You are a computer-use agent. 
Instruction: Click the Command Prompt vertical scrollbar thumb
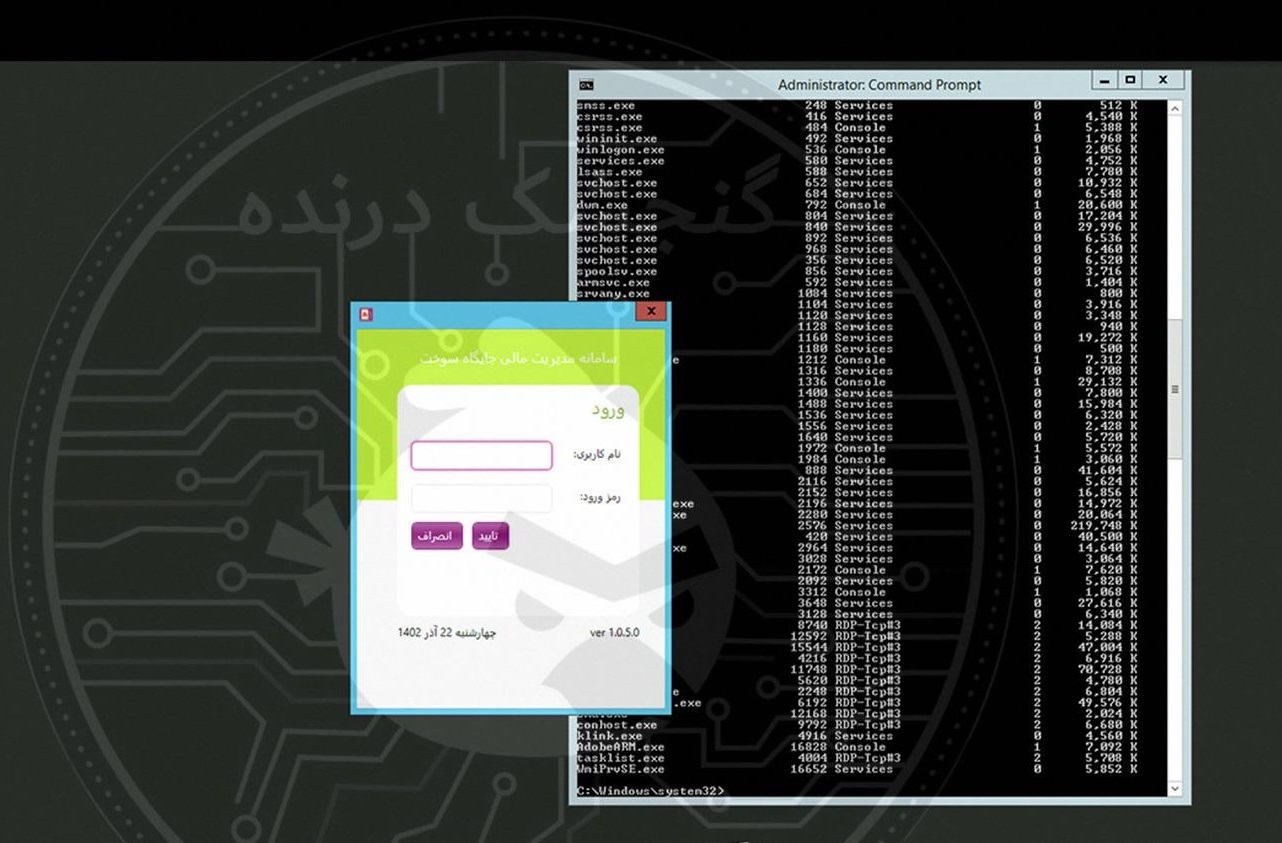tap(1175, 390)
